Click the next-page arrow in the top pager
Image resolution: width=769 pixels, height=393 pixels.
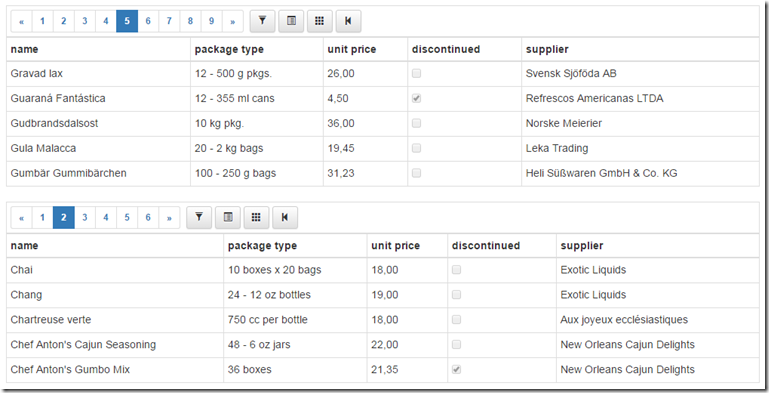click(232, 21)
